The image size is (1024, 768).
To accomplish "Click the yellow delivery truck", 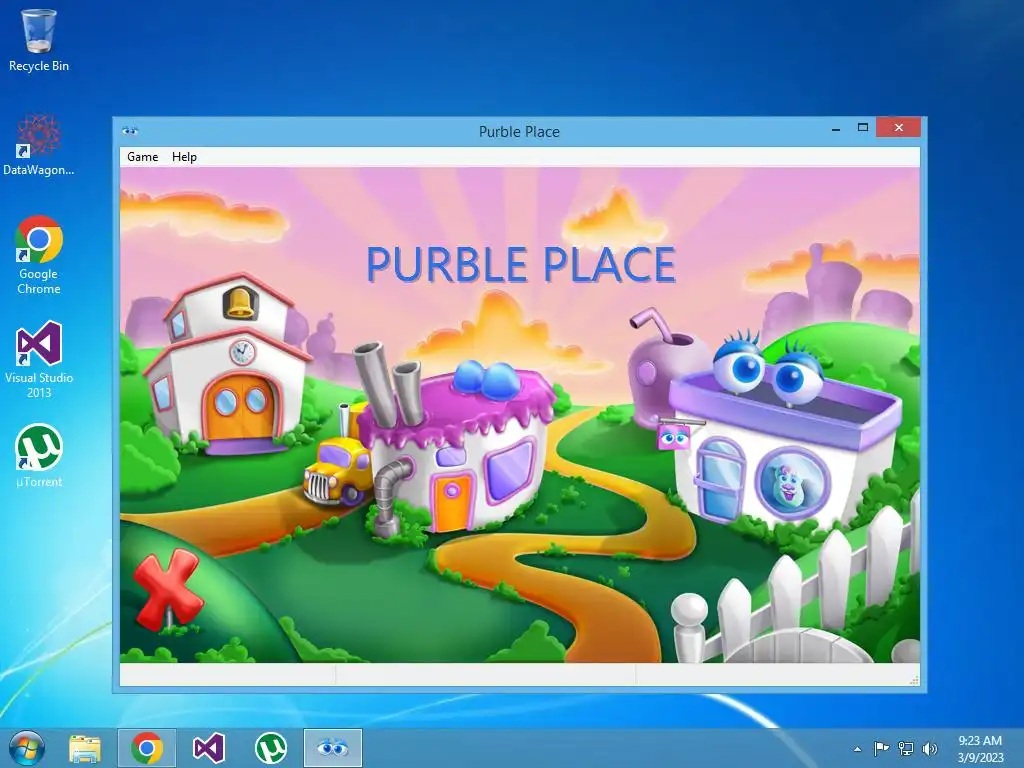I will [337, 472].
